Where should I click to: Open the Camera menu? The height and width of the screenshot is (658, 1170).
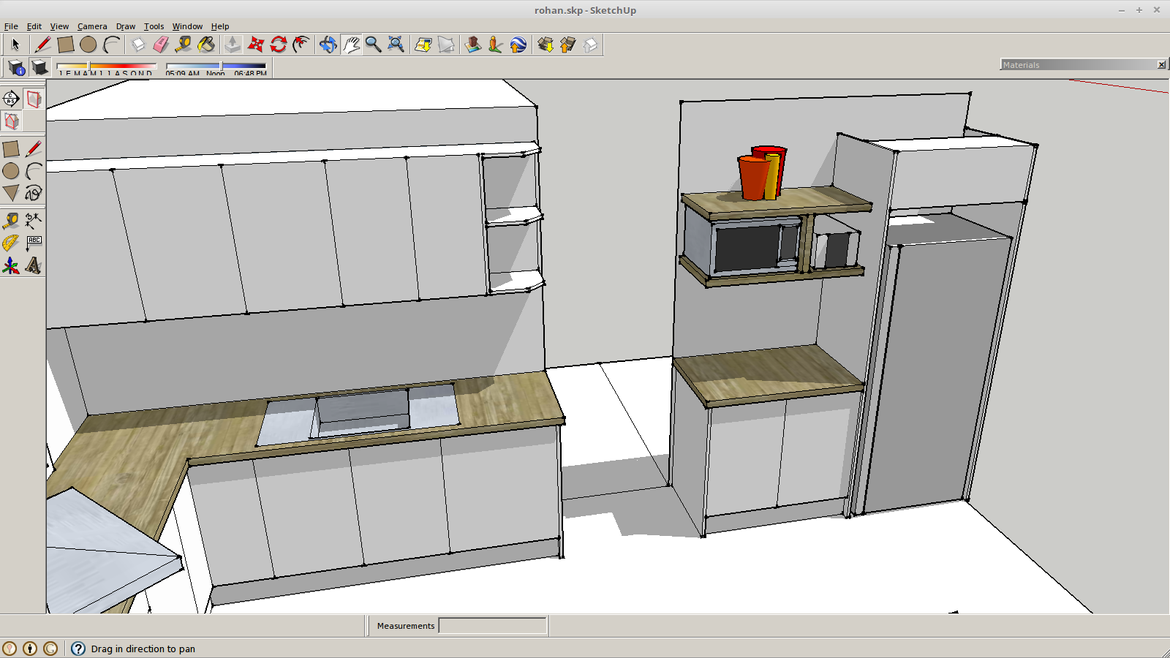(x=92, y=26)
